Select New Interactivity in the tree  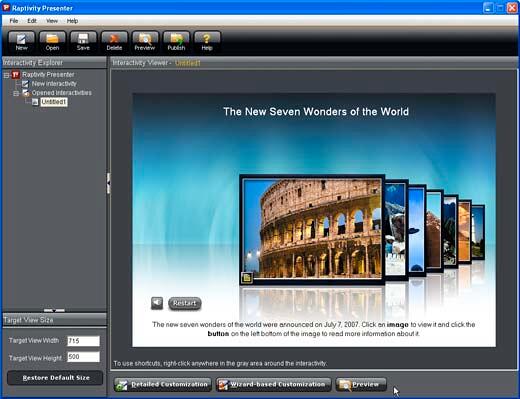[x=54, y=84]
